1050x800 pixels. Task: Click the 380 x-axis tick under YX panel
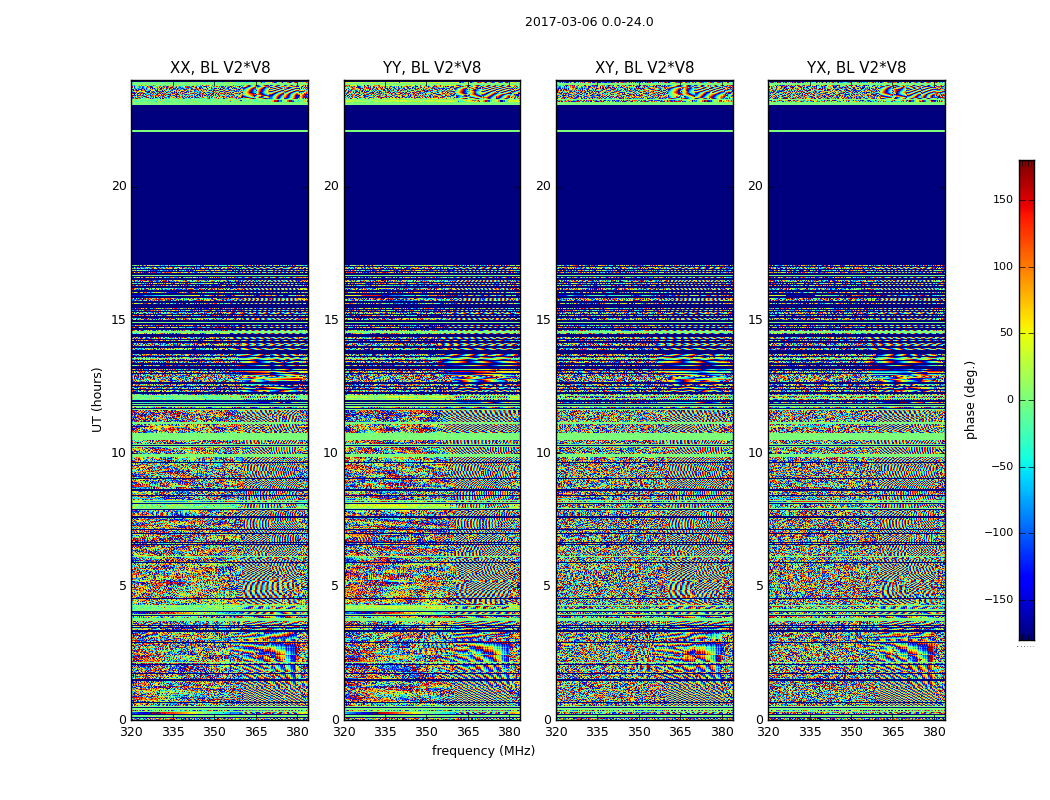click(934, 732)
